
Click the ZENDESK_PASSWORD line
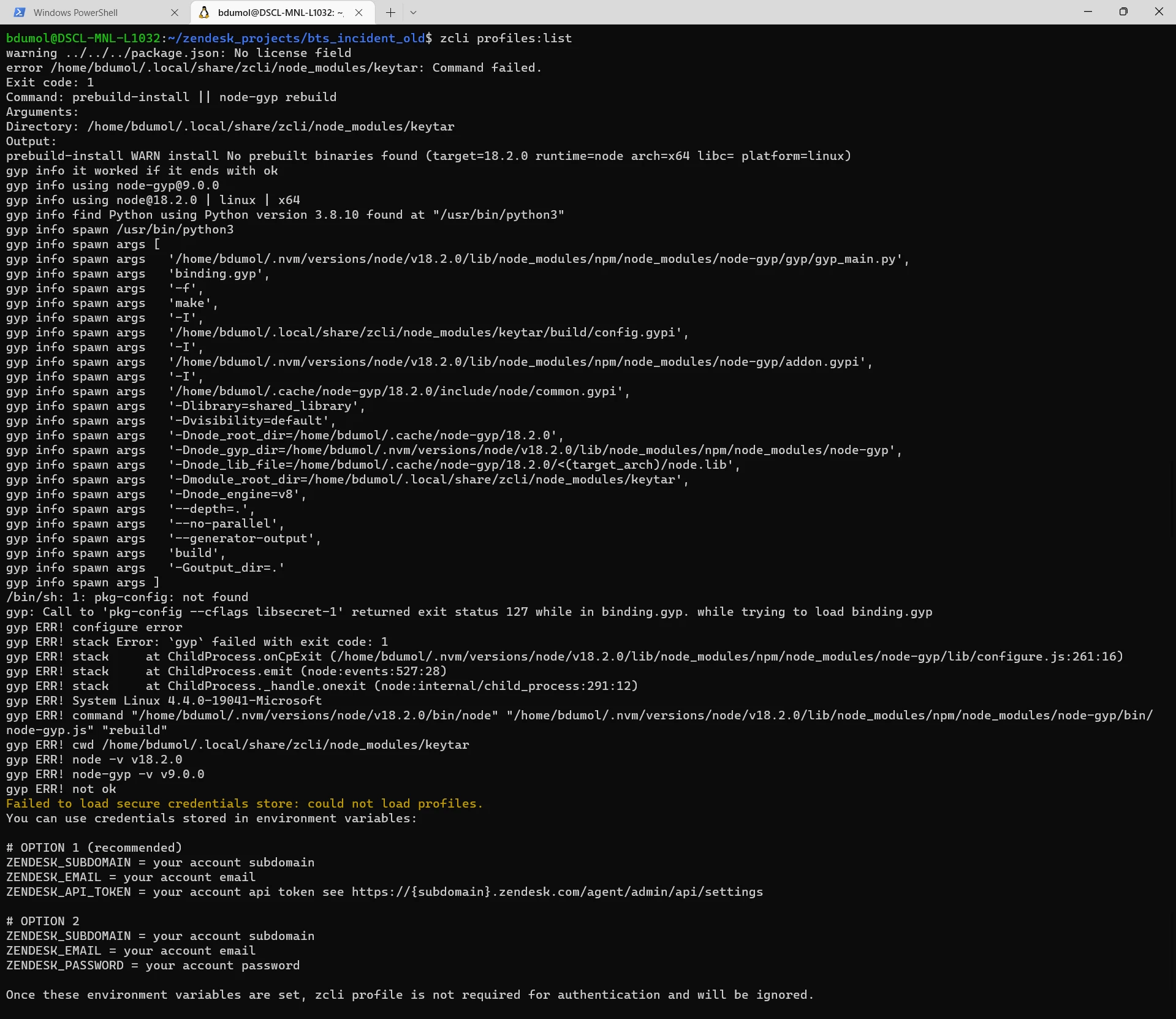(153, 965)
